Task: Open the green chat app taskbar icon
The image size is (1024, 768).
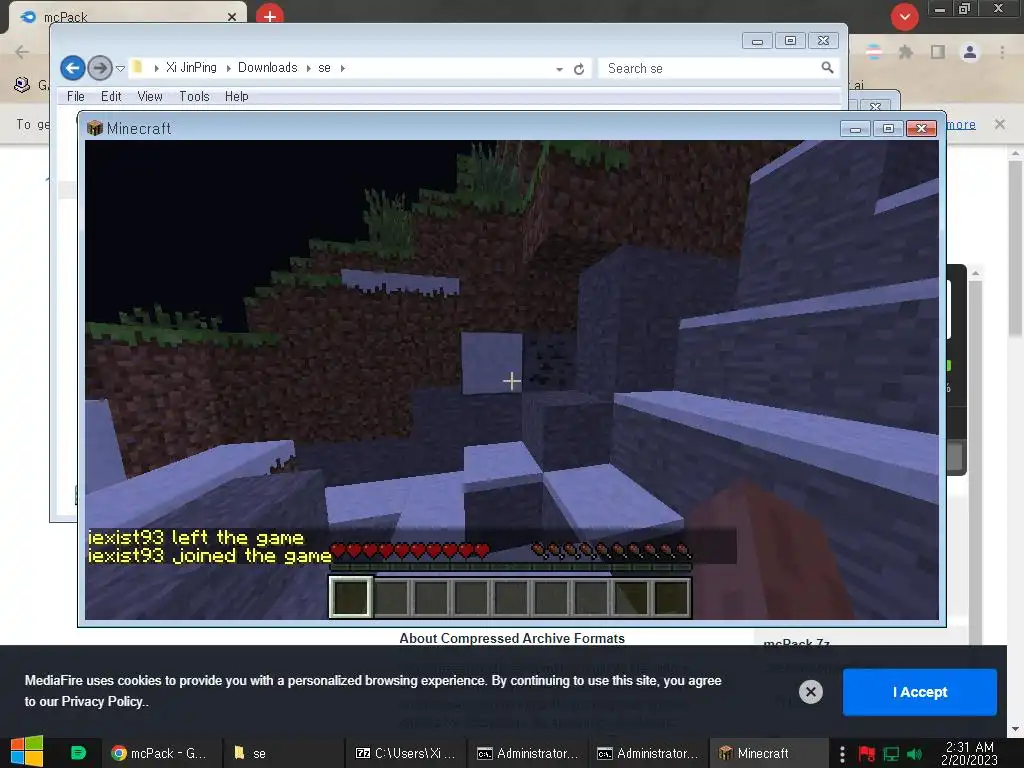Action: click(x=78, y=753)
